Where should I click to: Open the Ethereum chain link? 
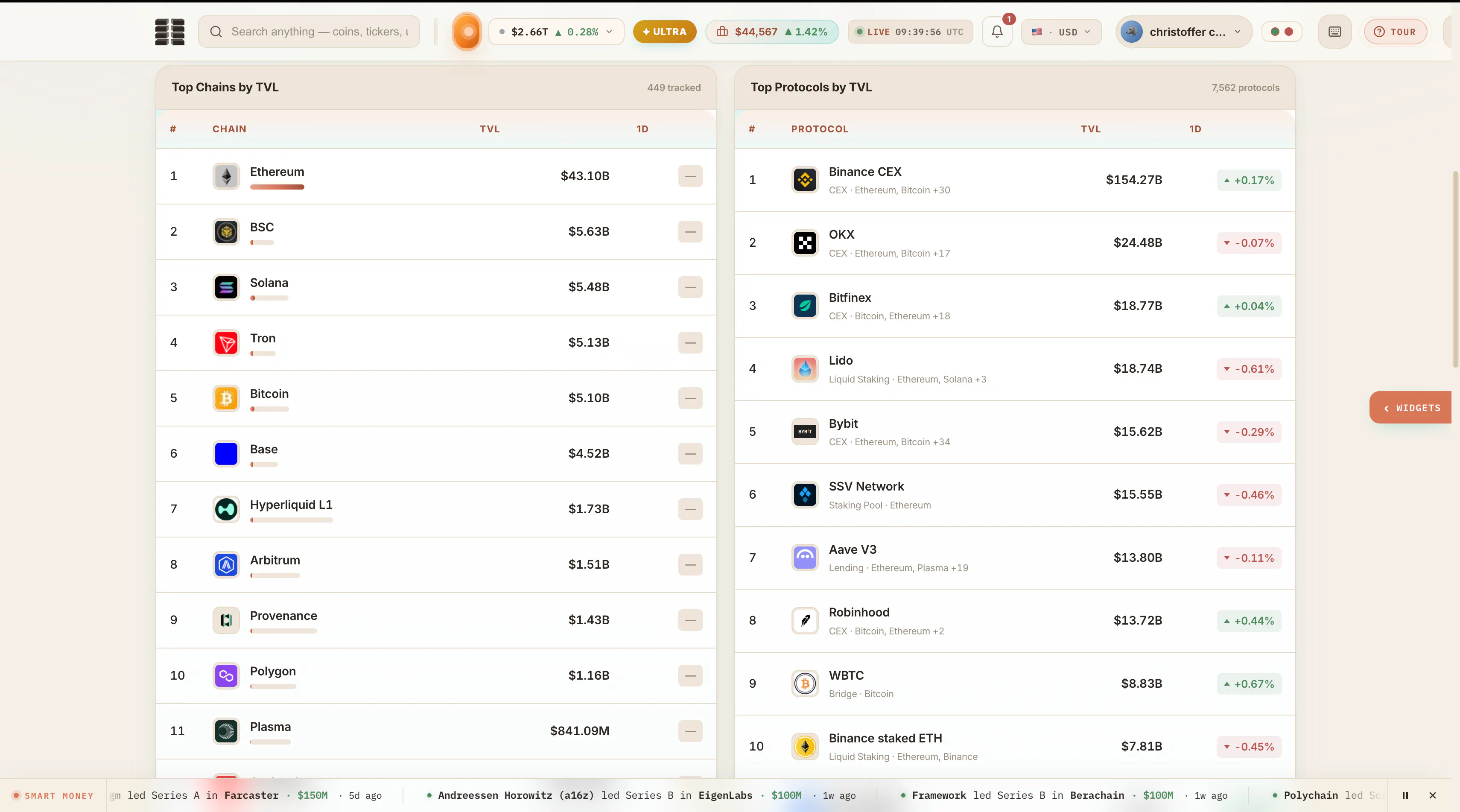277,172
